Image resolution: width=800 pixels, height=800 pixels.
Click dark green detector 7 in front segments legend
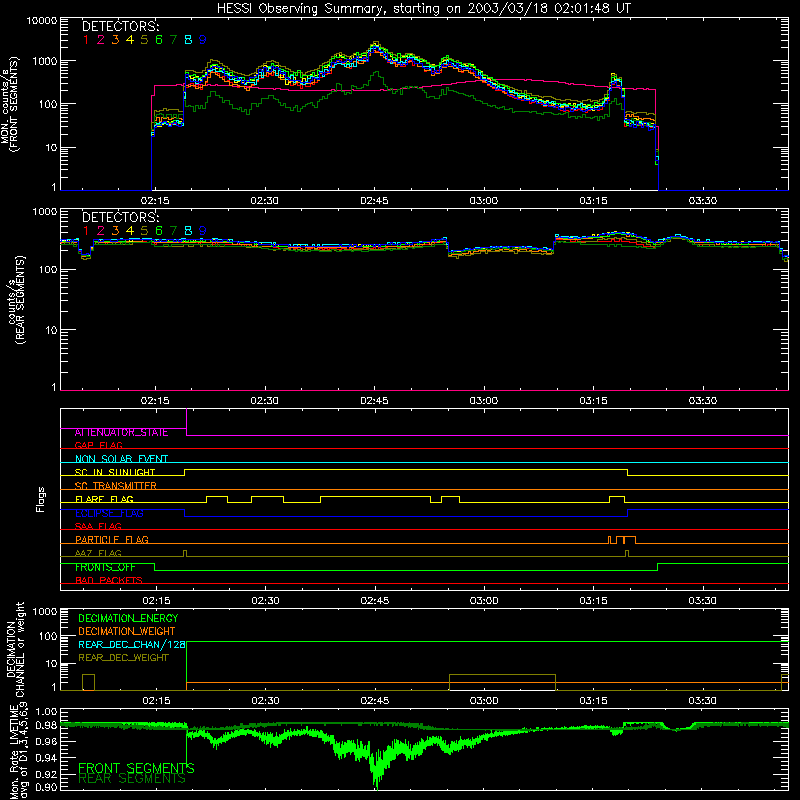(173, 40)
